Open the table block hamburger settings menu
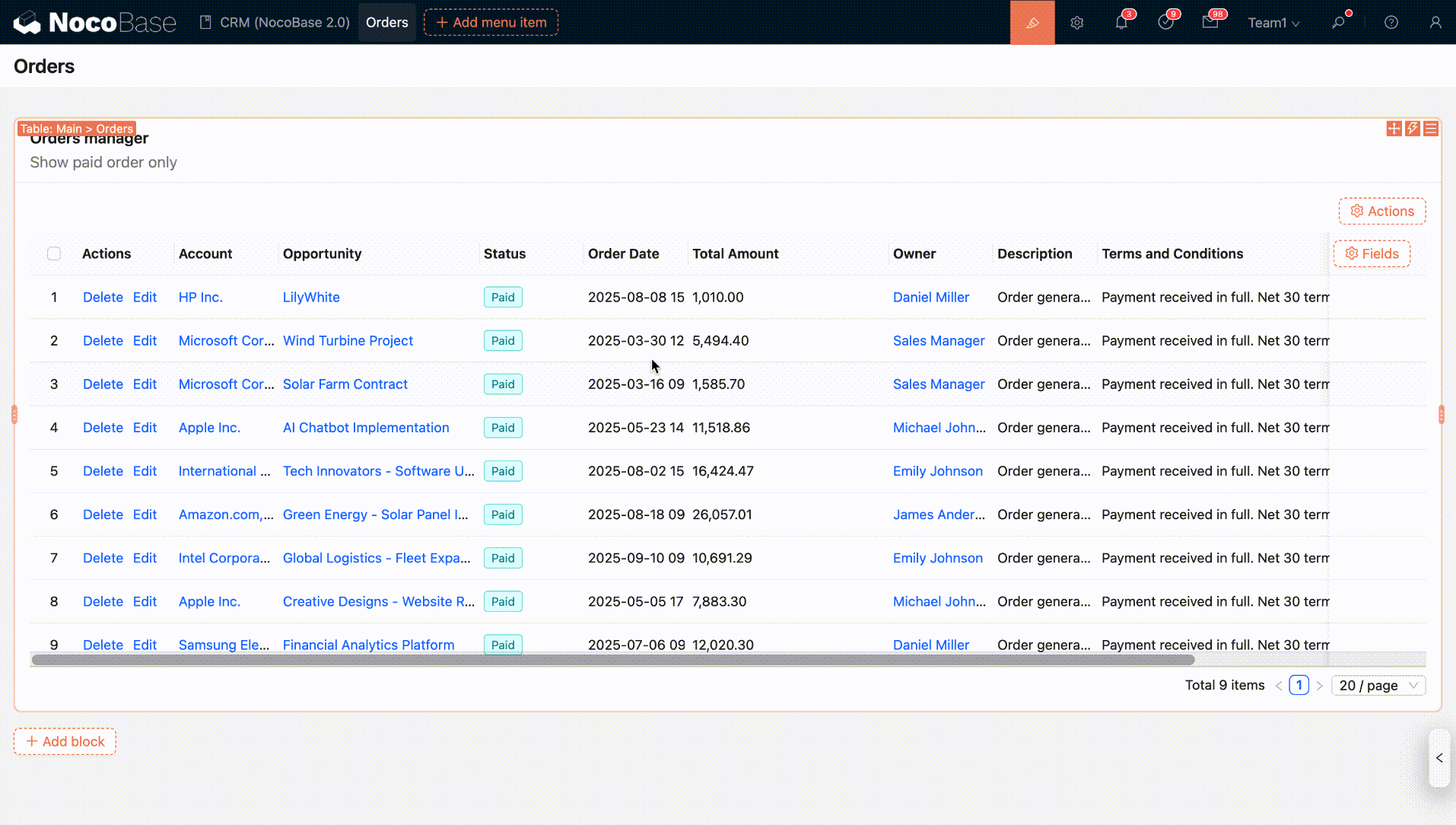 point(1430,129)
